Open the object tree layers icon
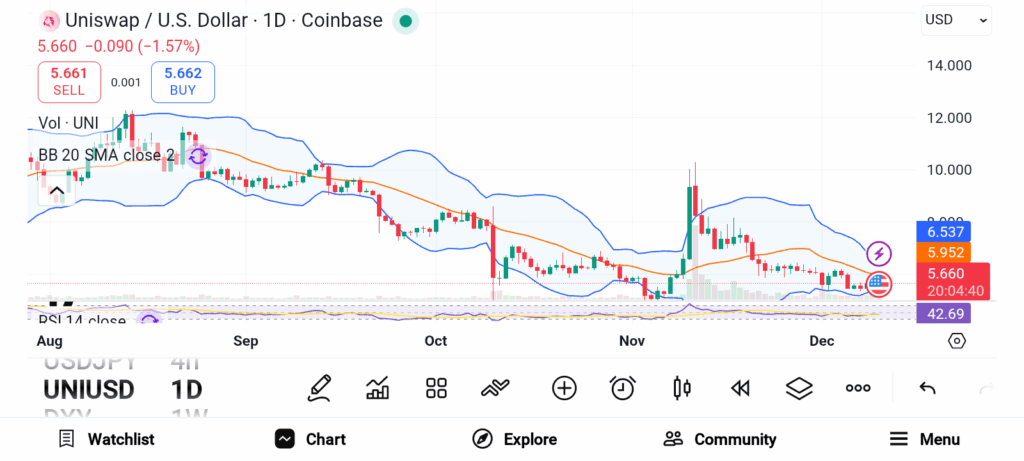 tap(799, 388)
